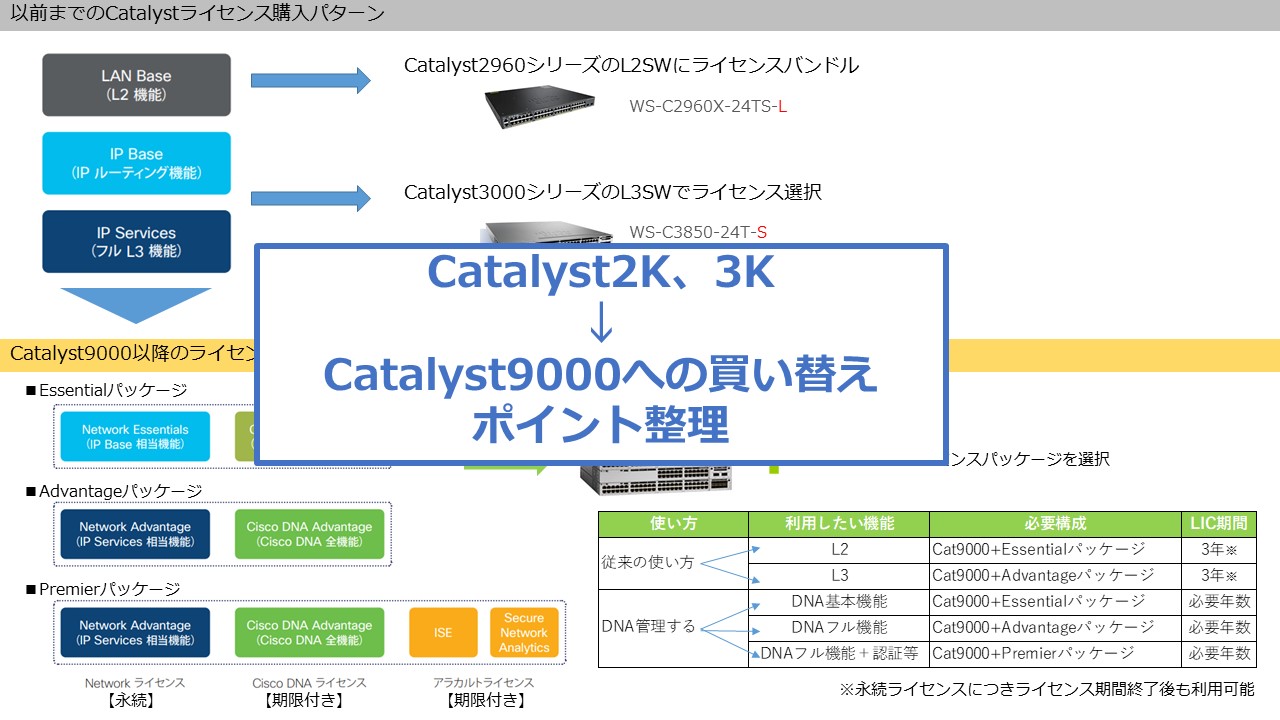Image resolution: width=1280 pixels, height=720 pixels.
Task: Click Cisco DNA Advantage box in Premierパッケージ
Action: pos(309,632)
